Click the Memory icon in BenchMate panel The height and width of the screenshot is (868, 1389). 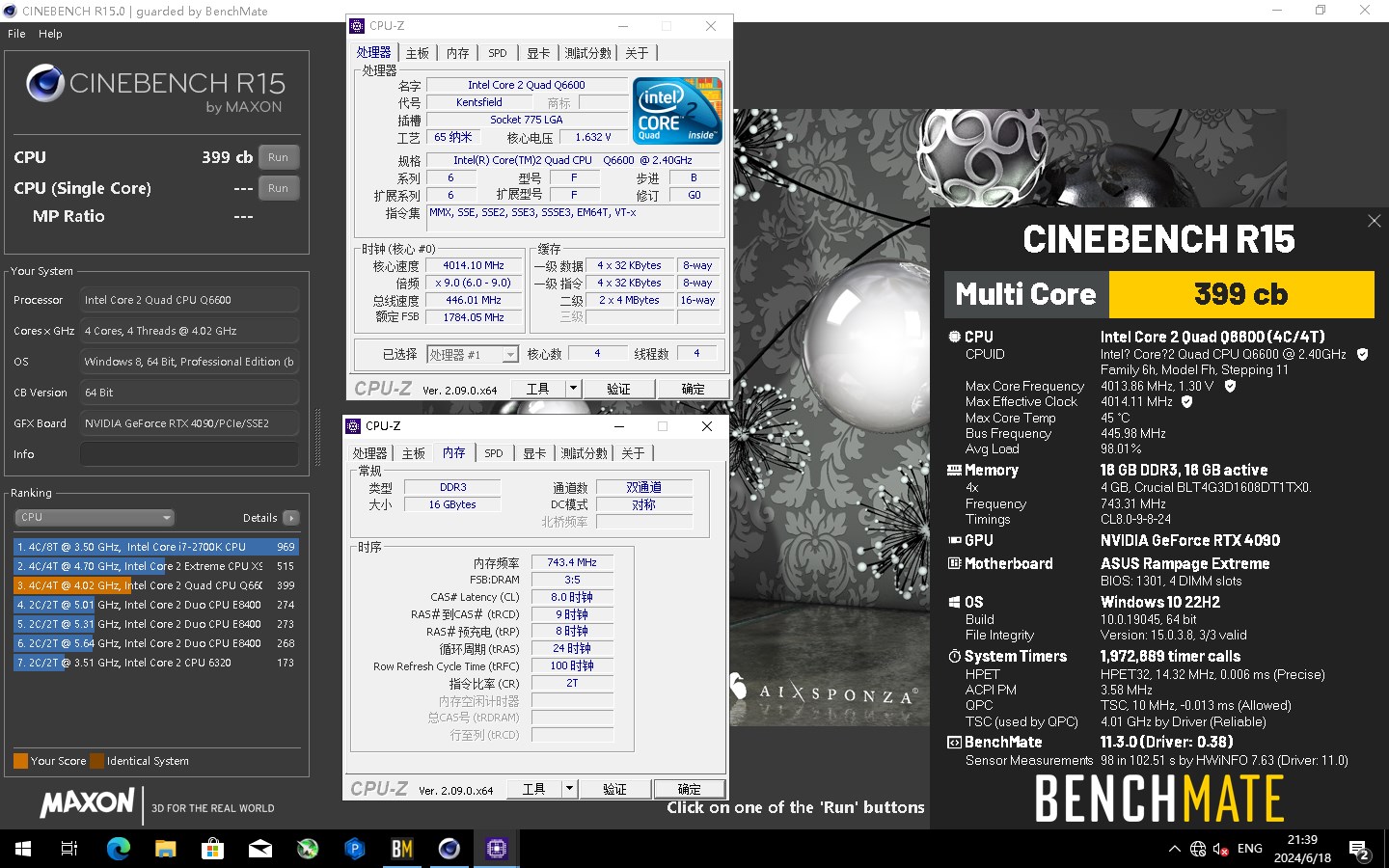tap(954, 470)
